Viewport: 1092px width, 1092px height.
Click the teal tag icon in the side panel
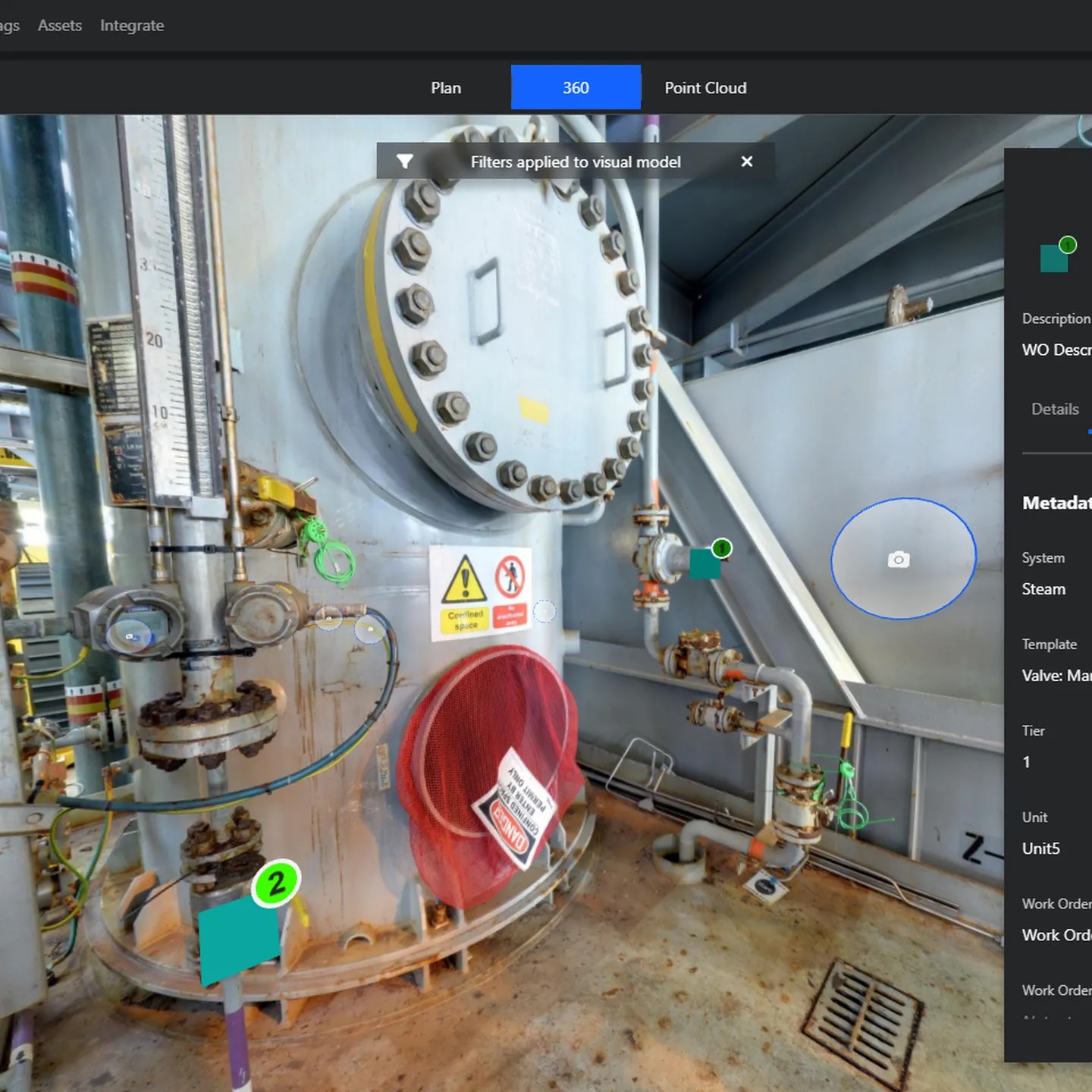click(1054, 259)
